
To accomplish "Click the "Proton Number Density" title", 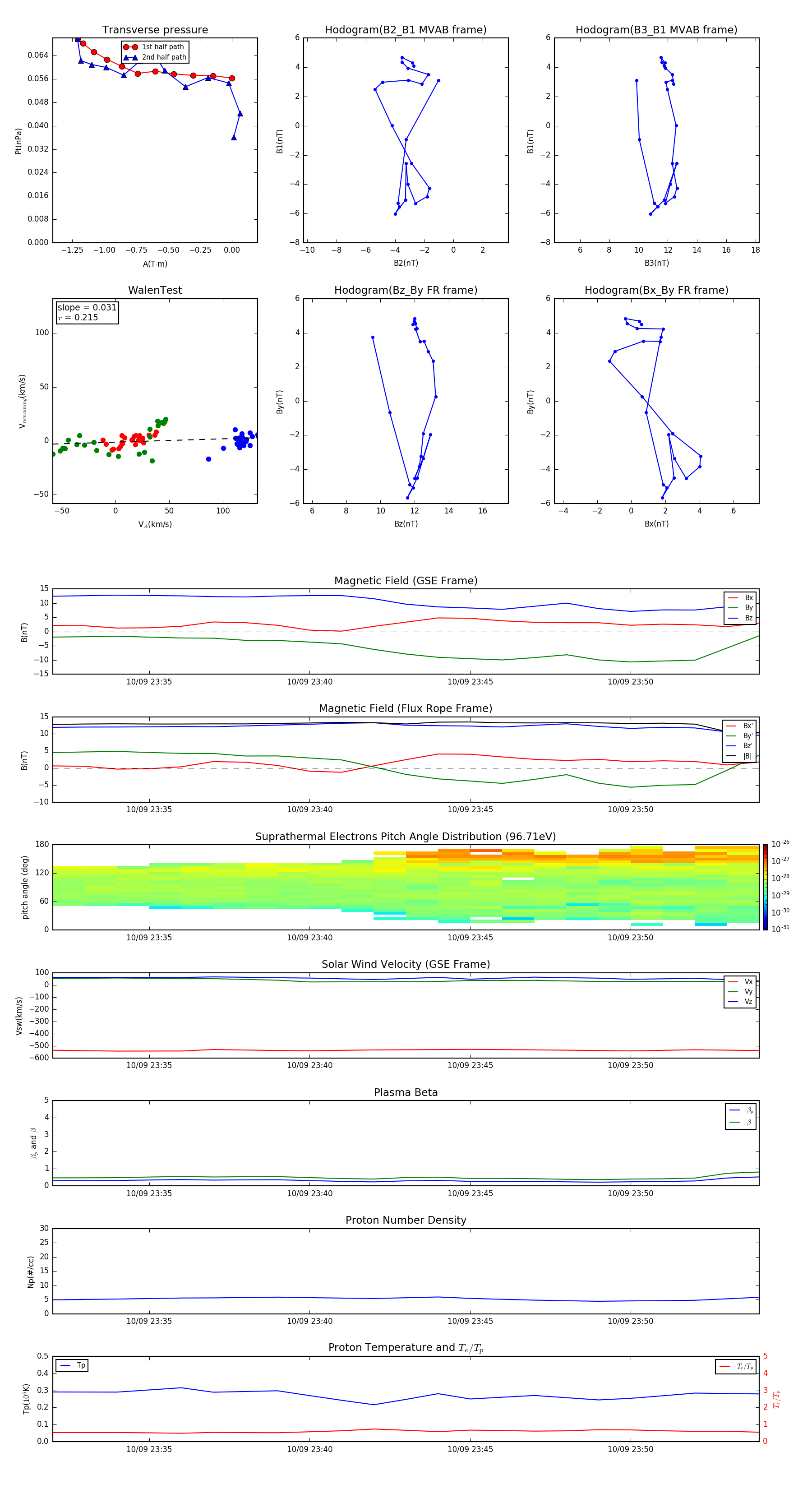I will click(406, 1220).
